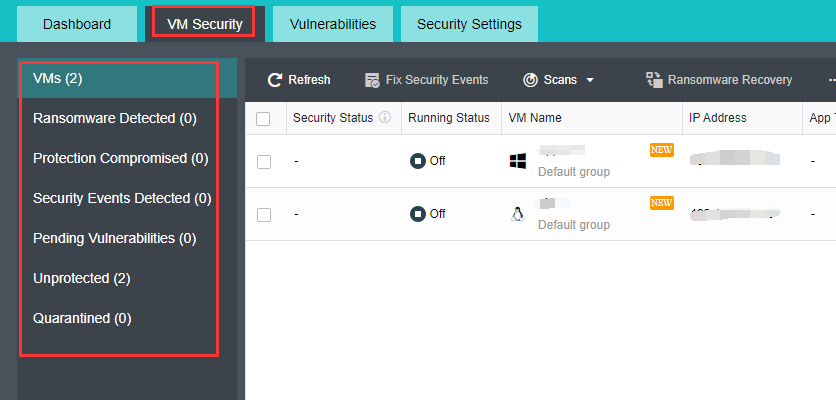Show Ransomware Detected (0) list

click(114, 118)
